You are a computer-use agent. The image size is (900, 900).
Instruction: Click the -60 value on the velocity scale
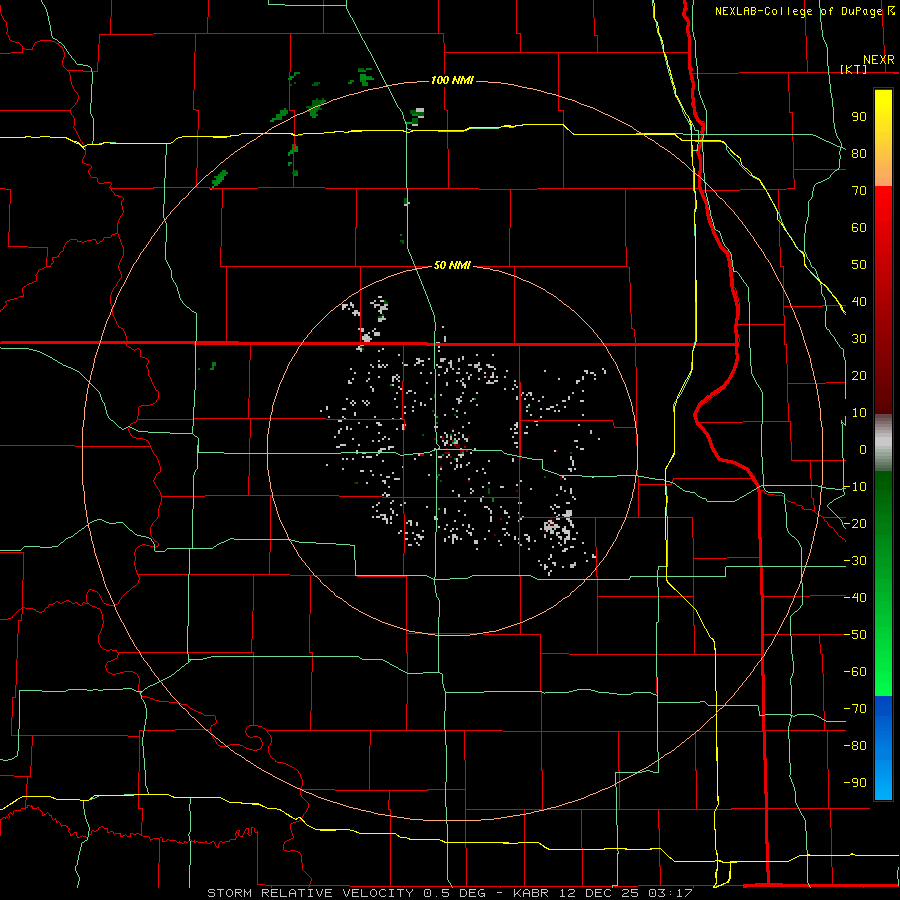coord(855,672)
